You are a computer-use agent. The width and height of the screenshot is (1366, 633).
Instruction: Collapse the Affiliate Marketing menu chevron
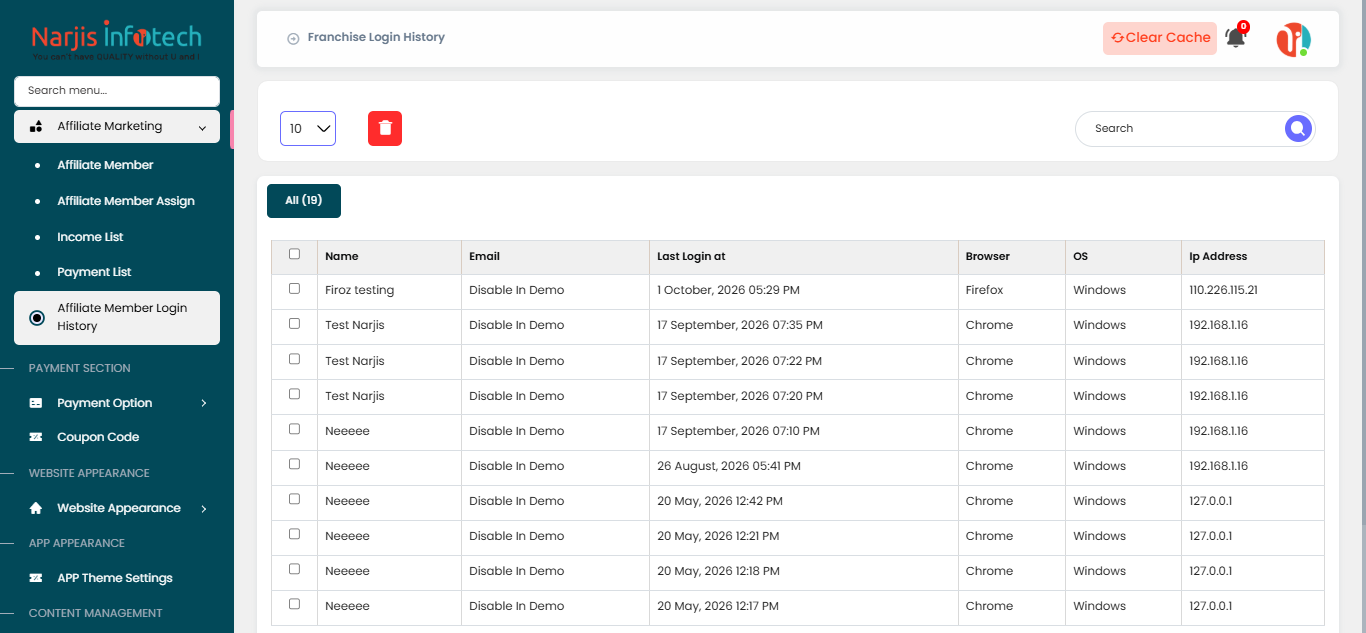[x=202, y=128]
